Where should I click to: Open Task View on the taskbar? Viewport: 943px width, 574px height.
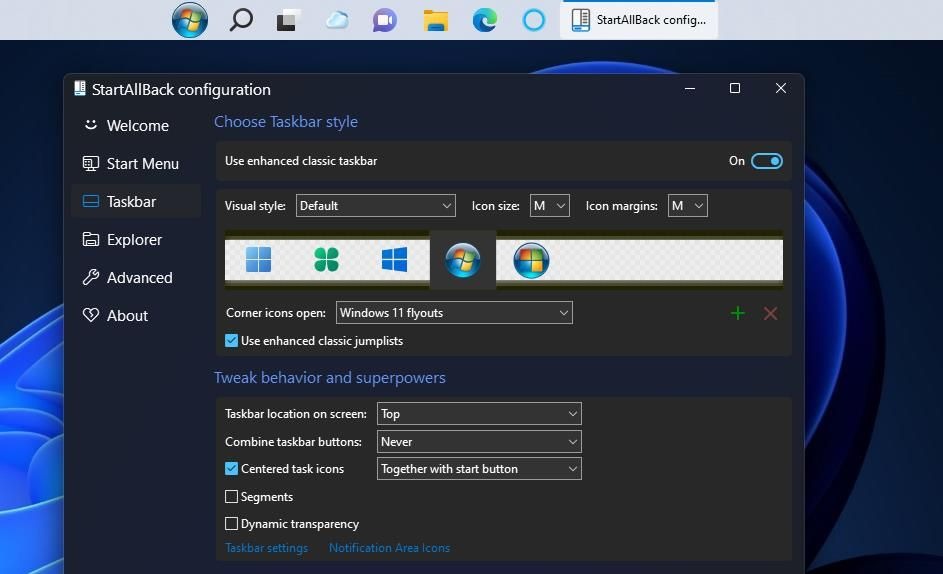click(x=288, y=20)
